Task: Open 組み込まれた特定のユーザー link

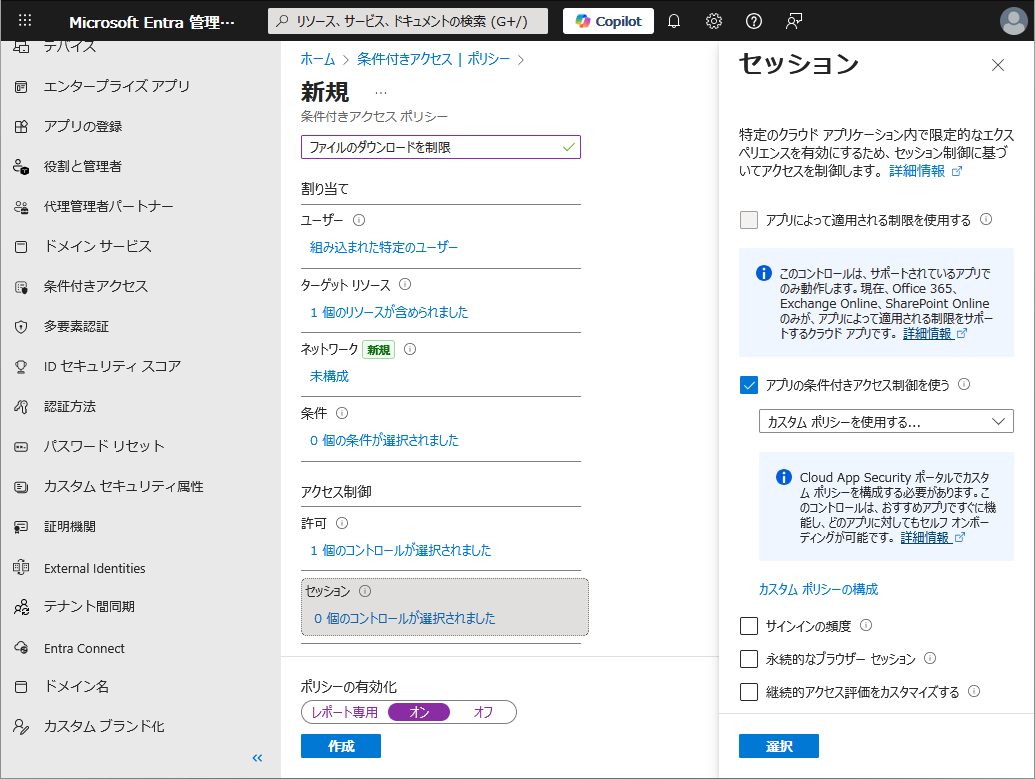Action: click(384, 248)
